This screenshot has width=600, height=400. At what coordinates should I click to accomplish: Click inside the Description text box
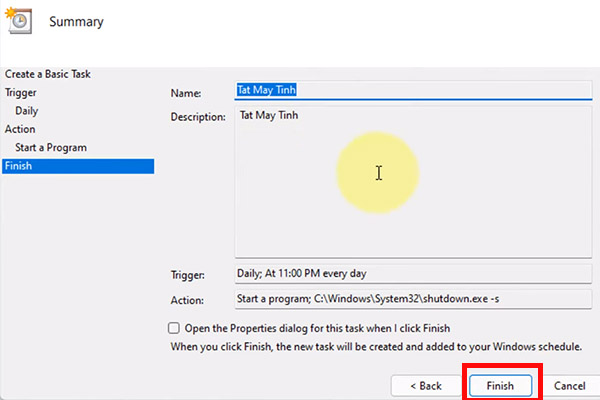(413, 182)
